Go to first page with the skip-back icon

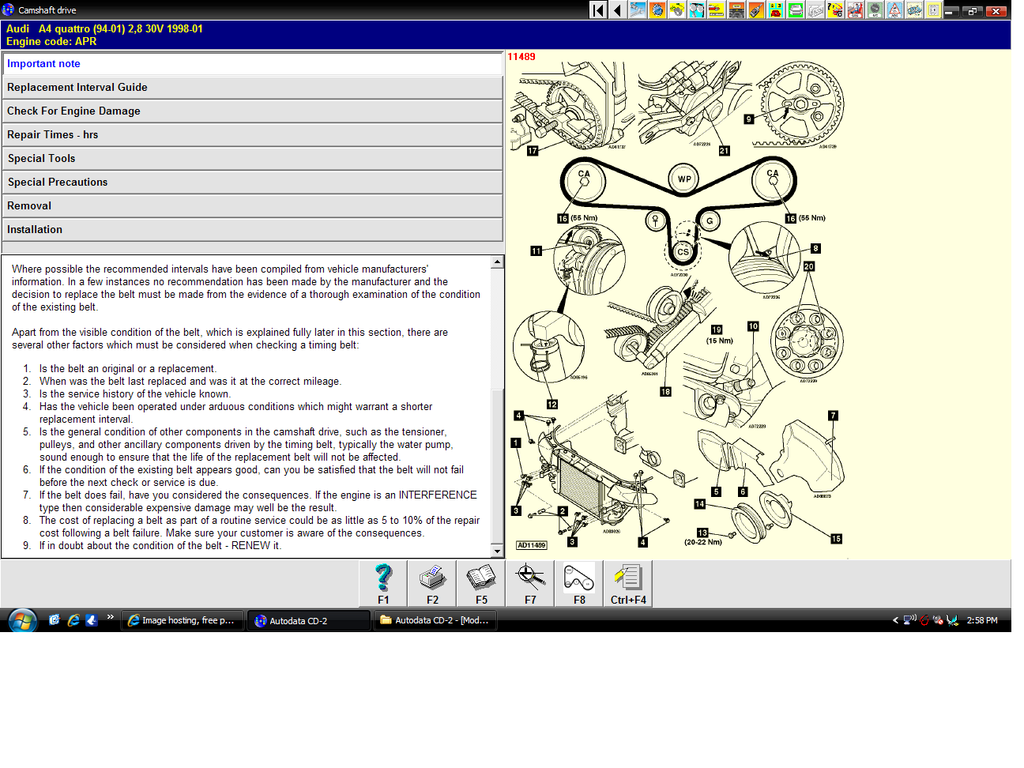[598, 10]
